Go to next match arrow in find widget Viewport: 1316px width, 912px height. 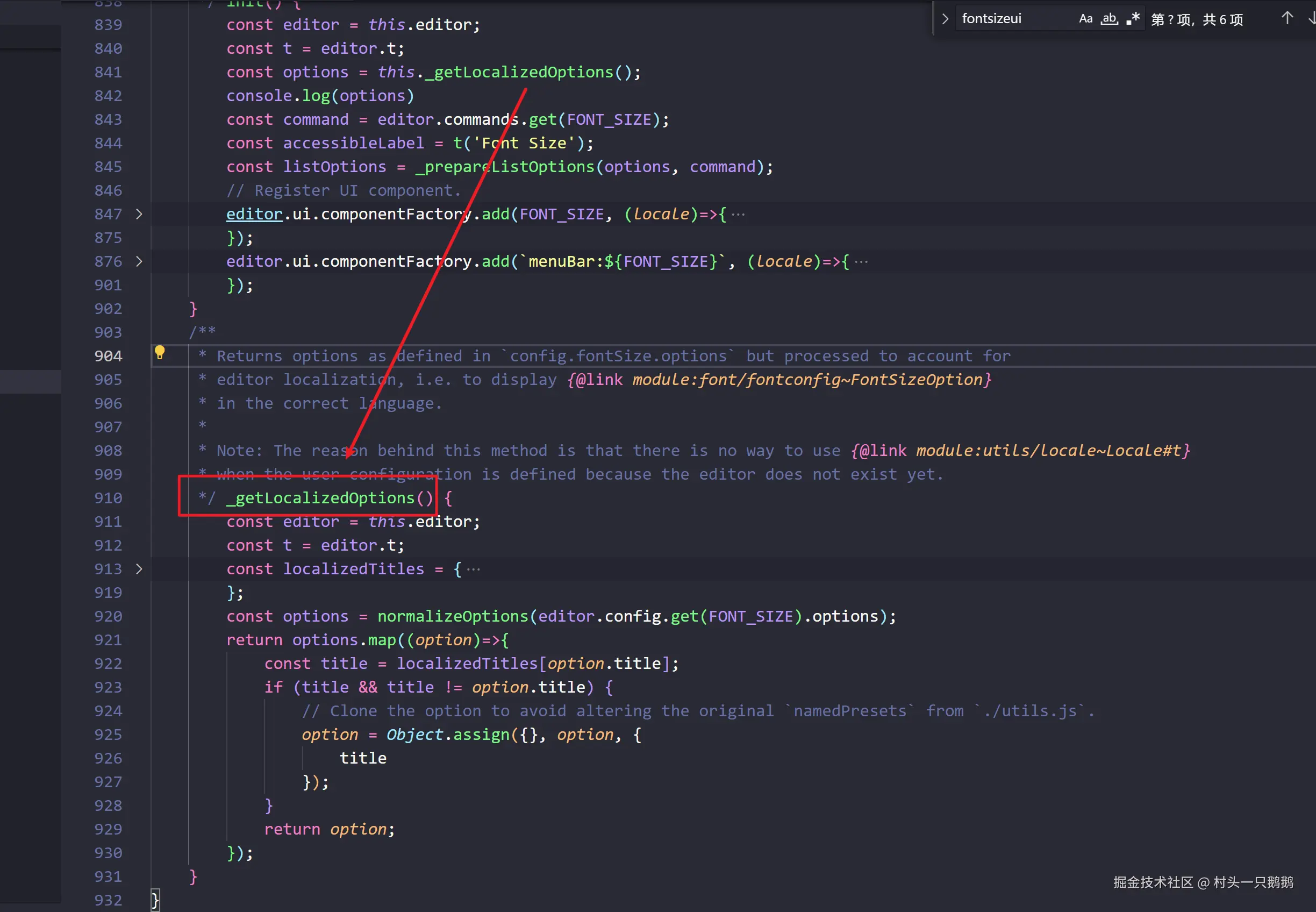click(1312, 18)
